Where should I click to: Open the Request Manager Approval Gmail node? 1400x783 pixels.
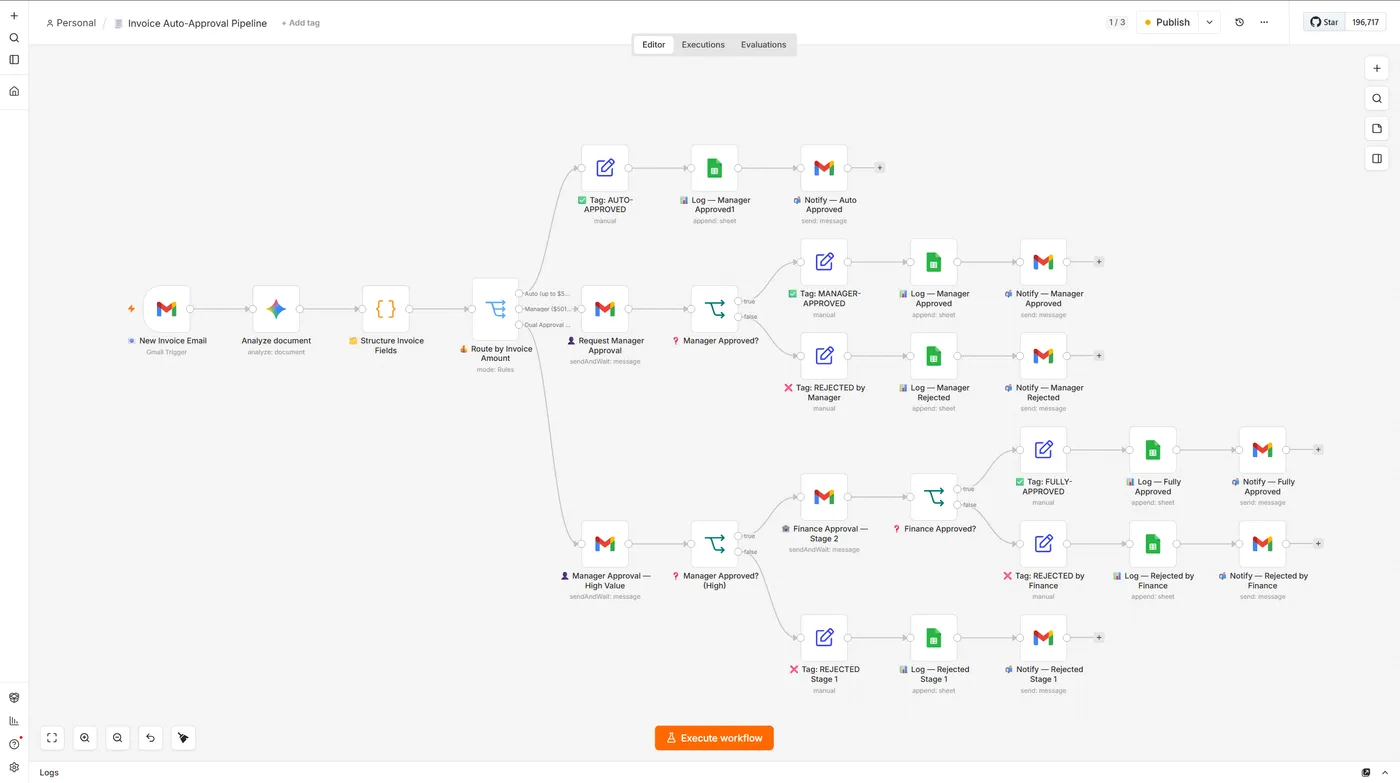(605, 309)
